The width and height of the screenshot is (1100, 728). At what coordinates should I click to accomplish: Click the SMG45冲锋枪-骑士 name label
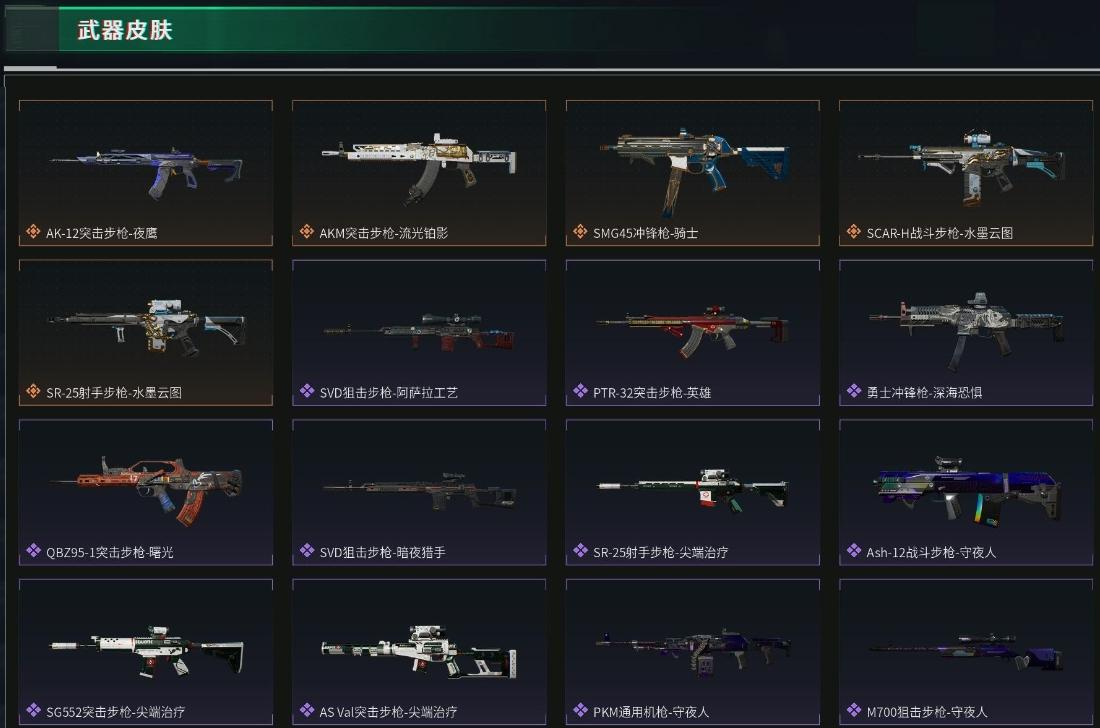[x=645, y=233]
